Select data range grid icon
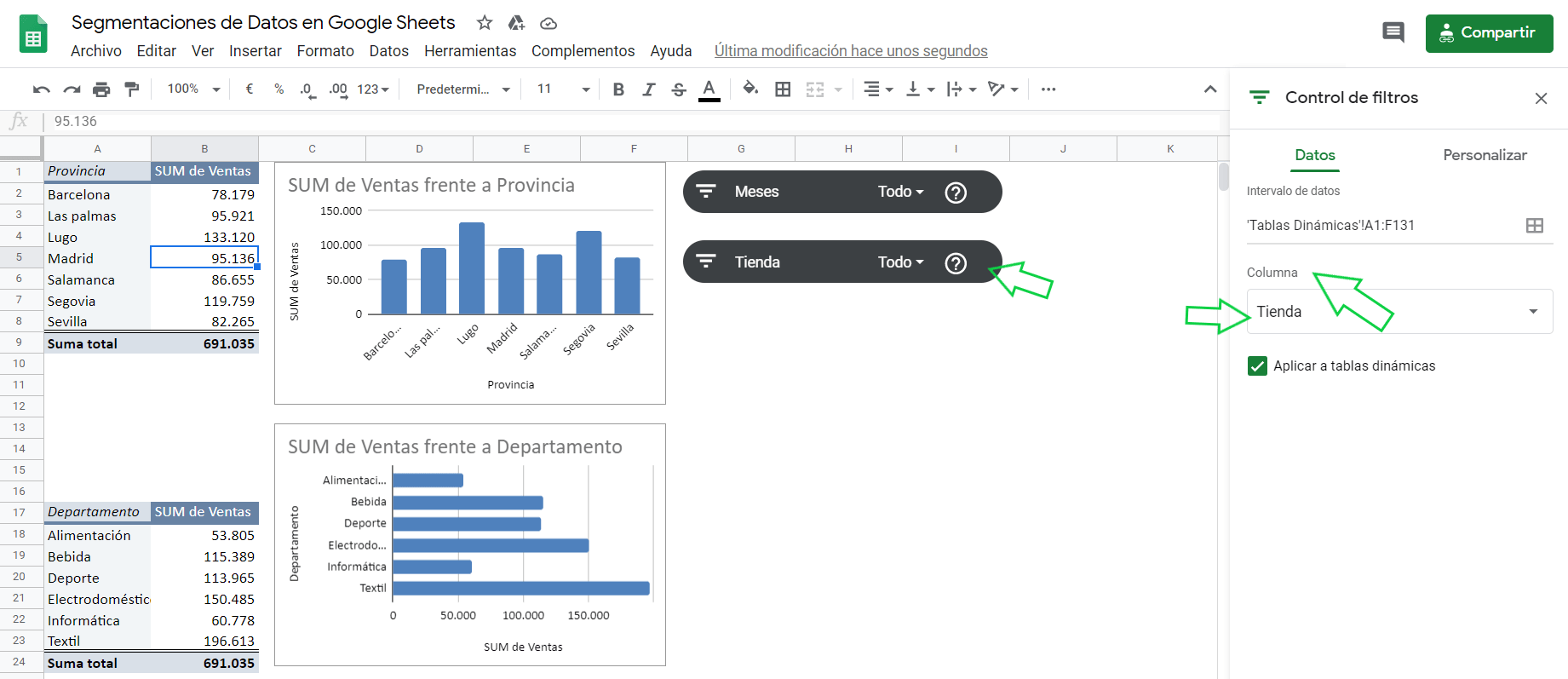 coord(1535,226)
